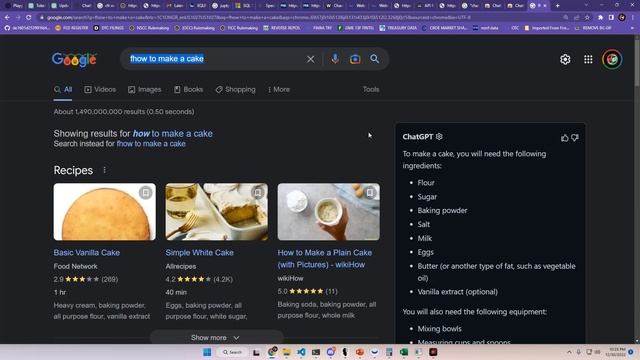Open the More search filters menu
Viewport: 640px width, 360px height.
279,89
